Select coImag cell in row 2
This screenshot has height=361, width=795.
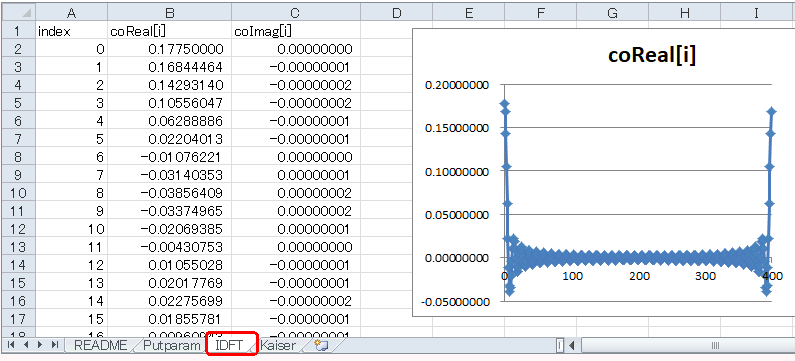click(296, 49)
